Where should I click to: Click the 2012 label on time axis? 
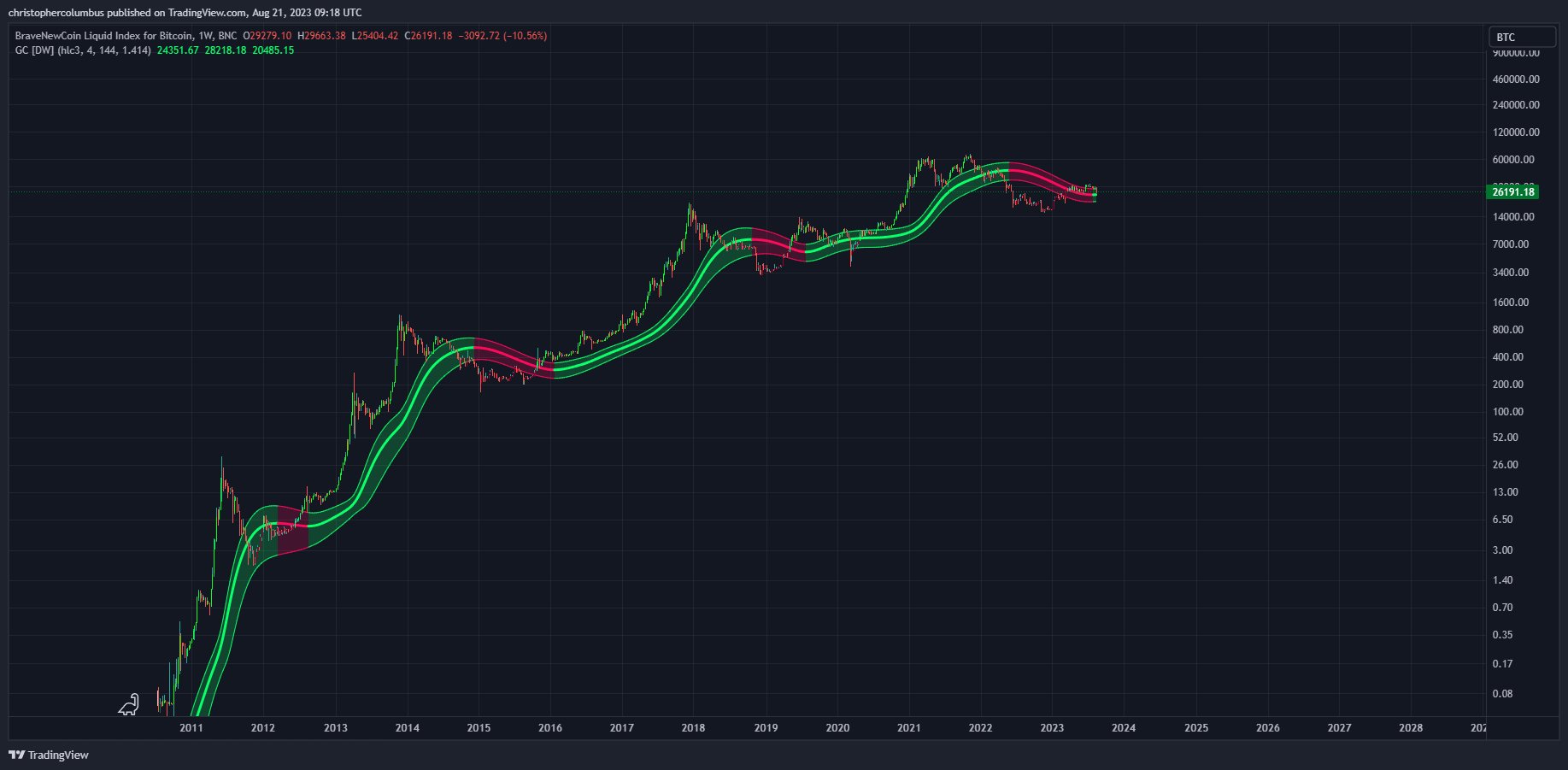(x=262, y=728)
